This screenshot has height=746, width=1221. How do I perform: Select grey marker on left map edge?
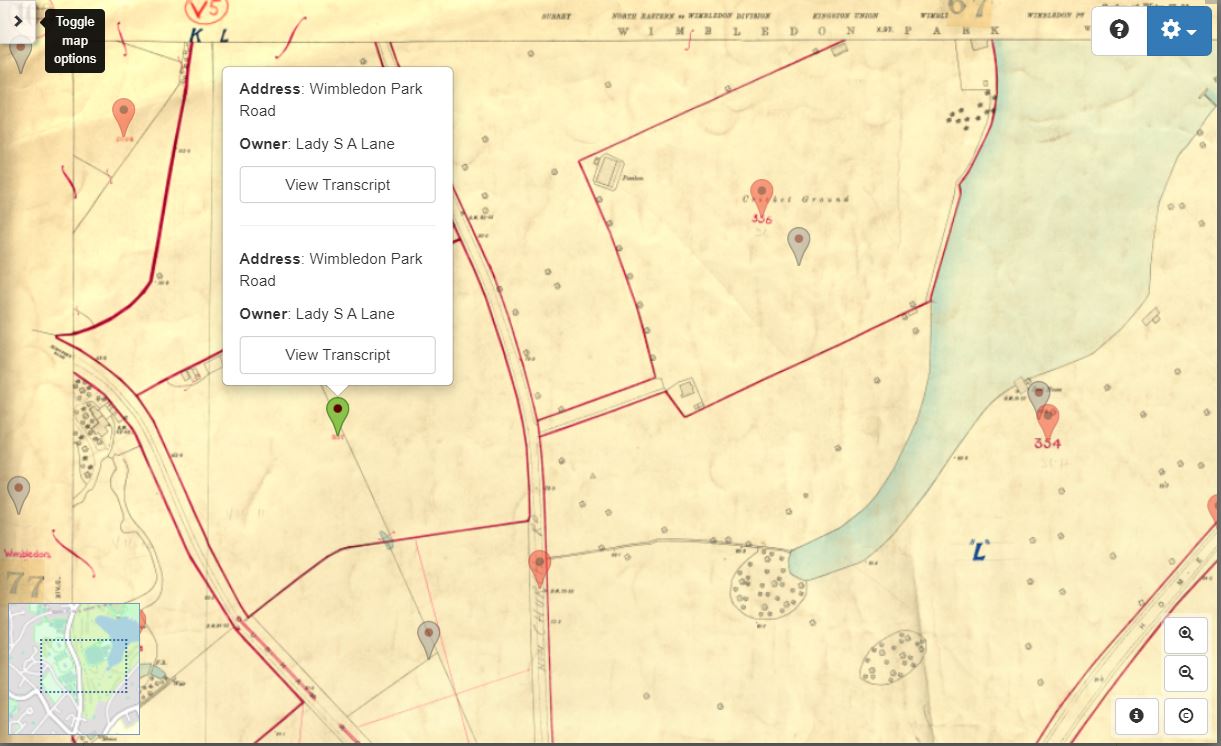tap(18, 492)
